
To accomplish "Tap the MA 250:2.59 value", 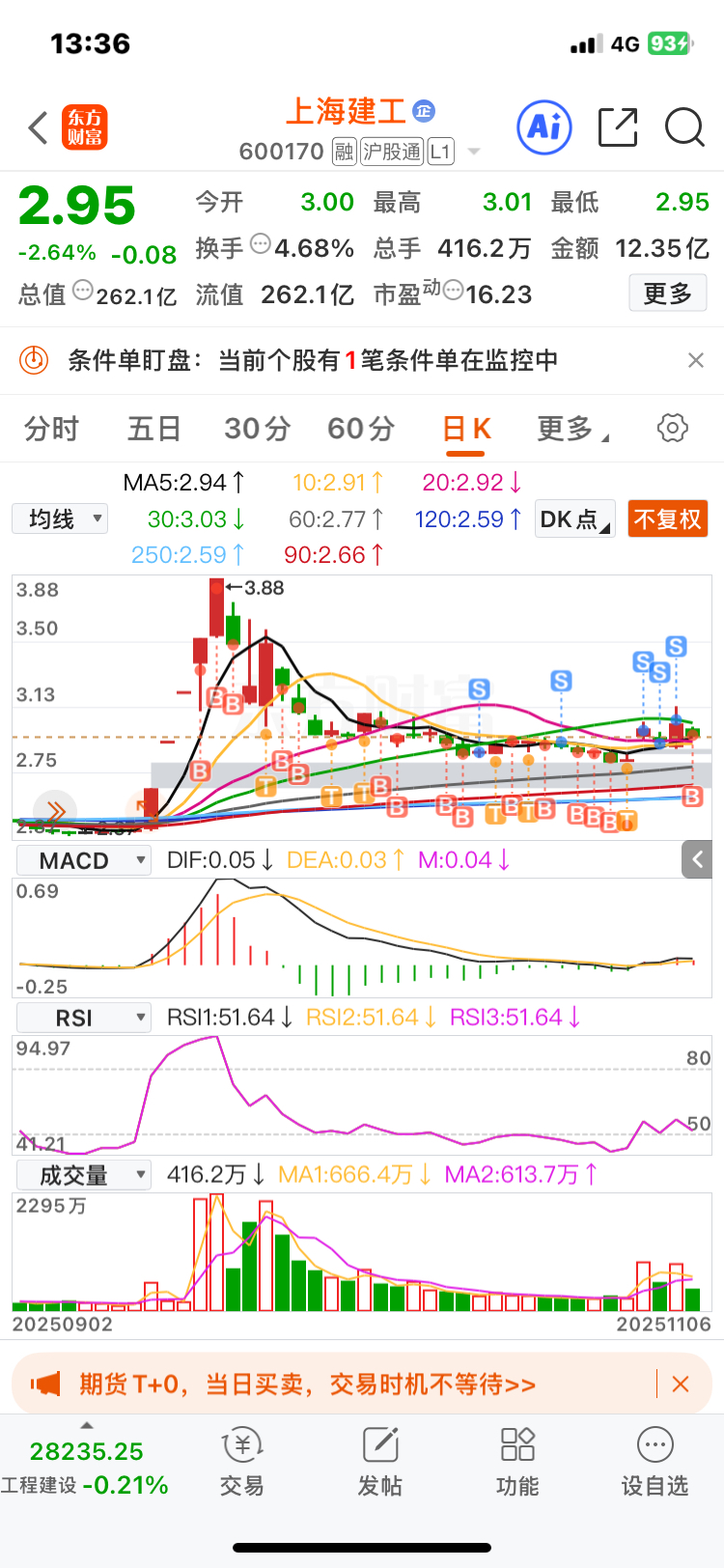I will (x=188, y=555).
